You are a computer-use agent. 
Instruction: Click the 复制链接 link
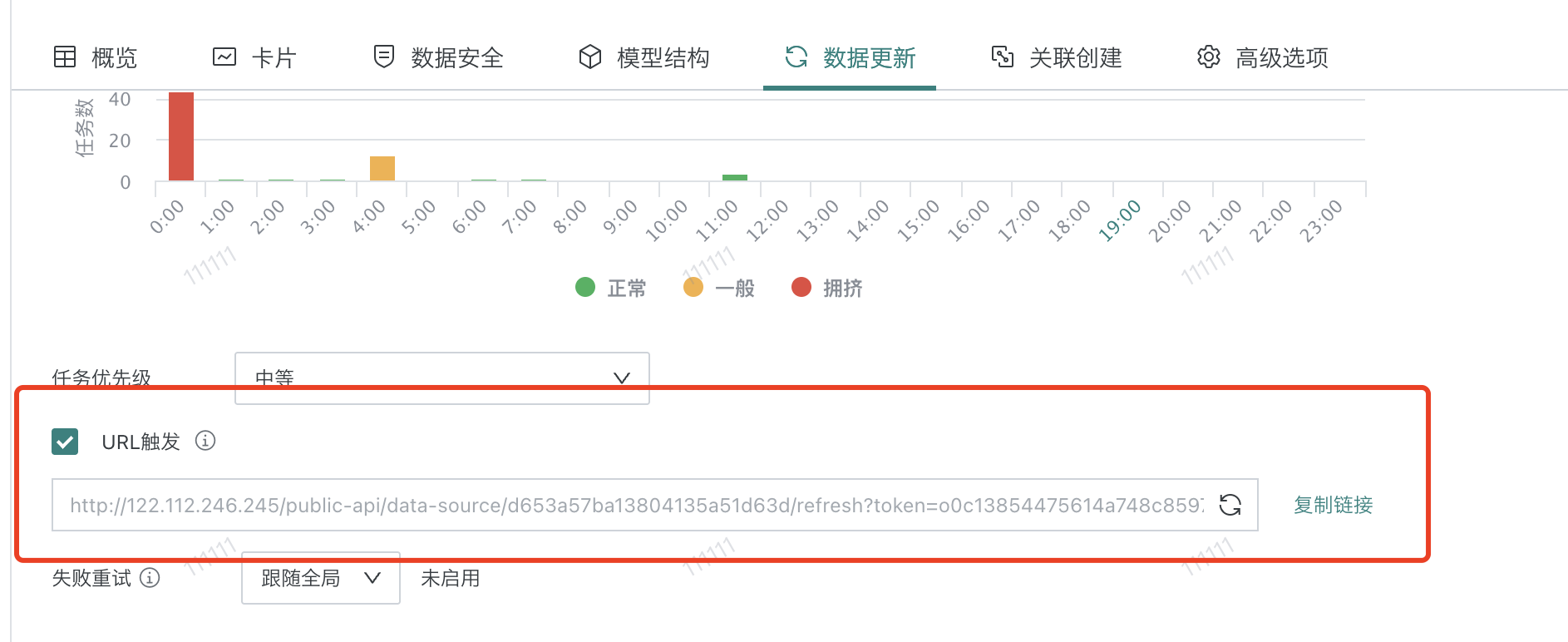point(1333,505)
